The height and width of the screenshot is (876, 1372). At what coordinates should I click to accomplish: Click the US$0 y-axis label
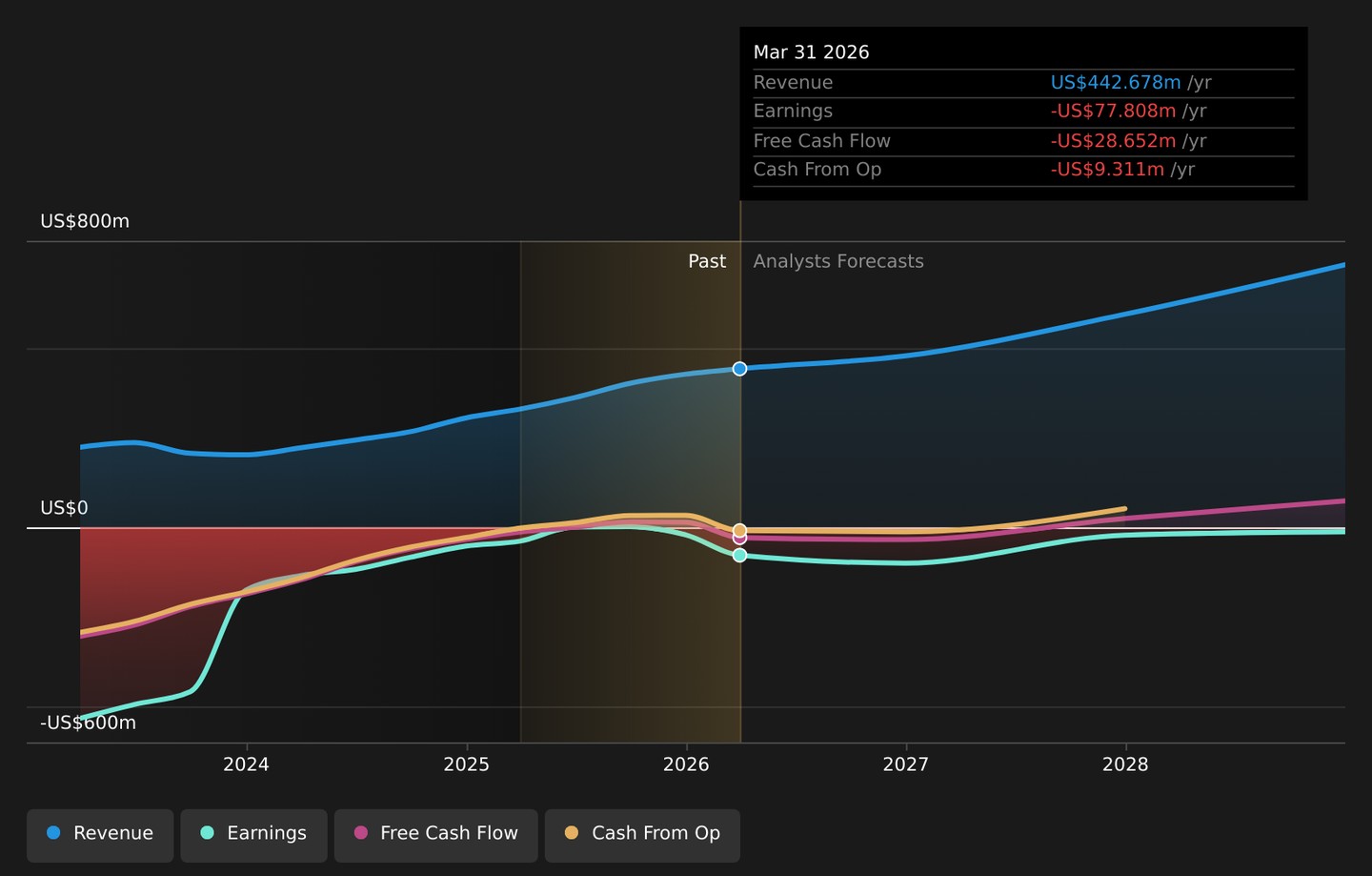point(64,508)
